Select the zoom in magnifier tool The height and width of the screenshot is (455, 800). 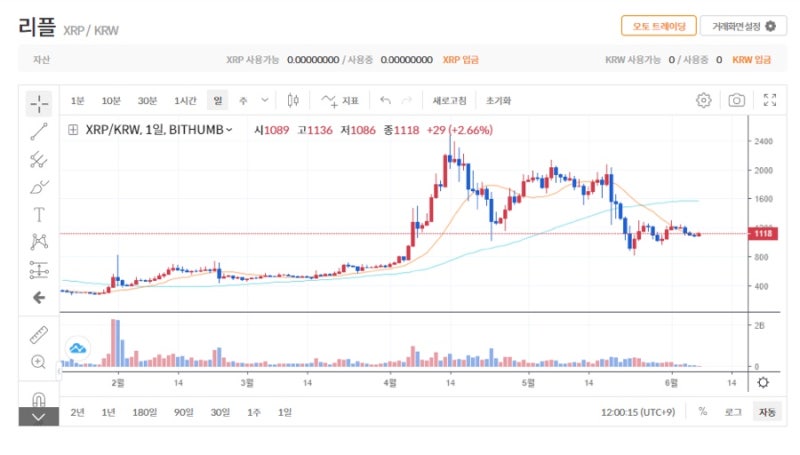(x=39, y=362)
